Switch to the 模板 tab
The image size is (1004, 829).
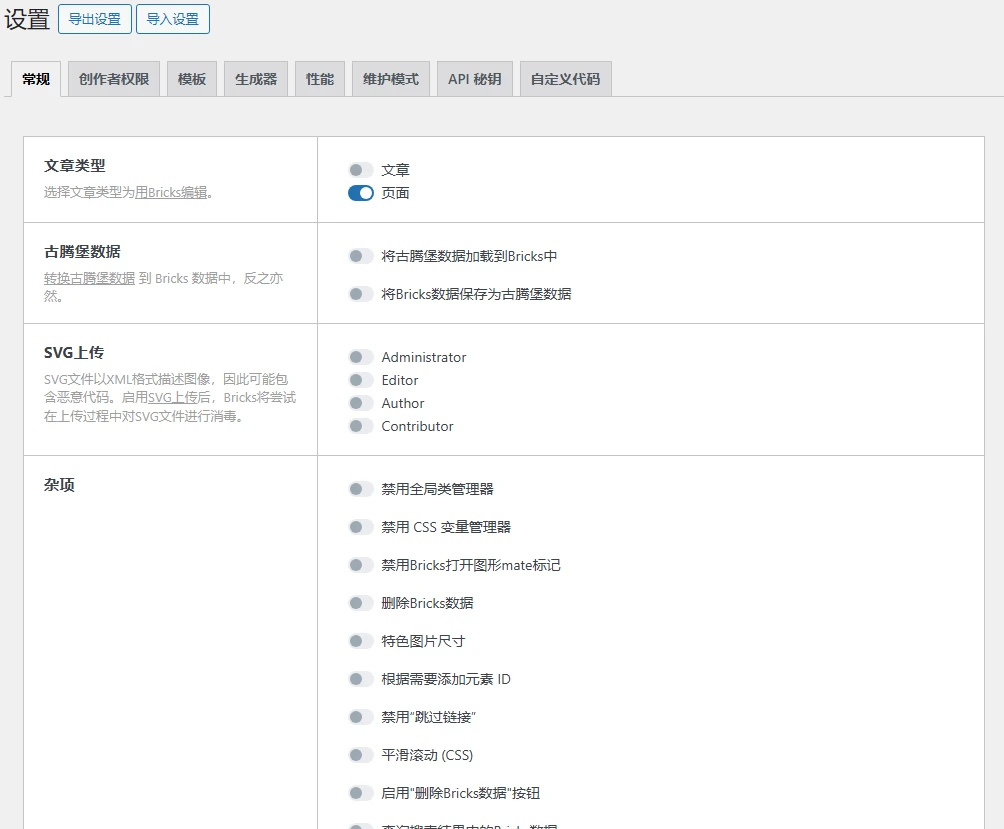pyautogui.click(x=191, y=78)
